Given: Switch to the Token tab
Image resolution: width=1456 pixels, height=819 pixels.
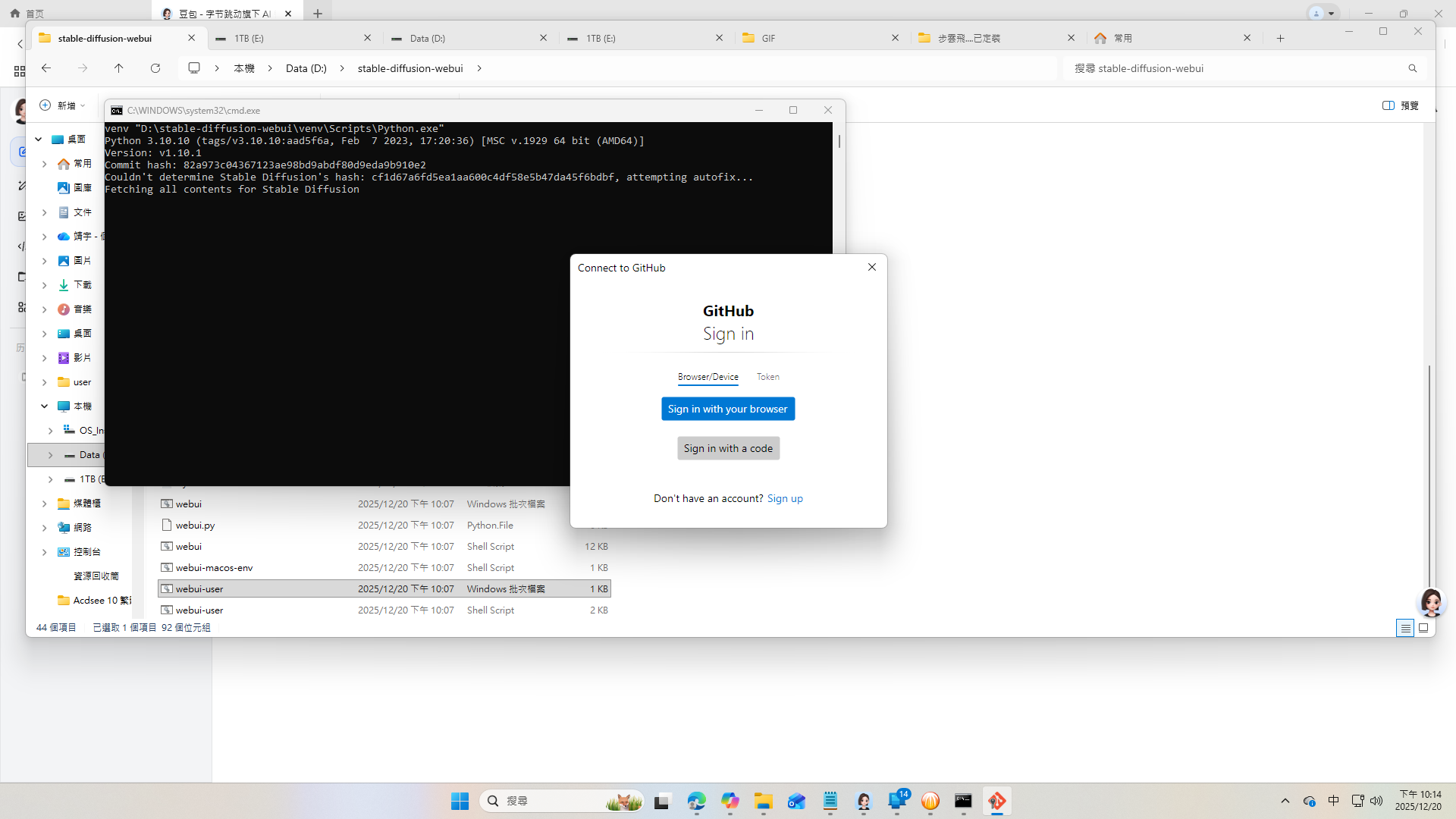Looking at the screenshot, I should (767, 377).
